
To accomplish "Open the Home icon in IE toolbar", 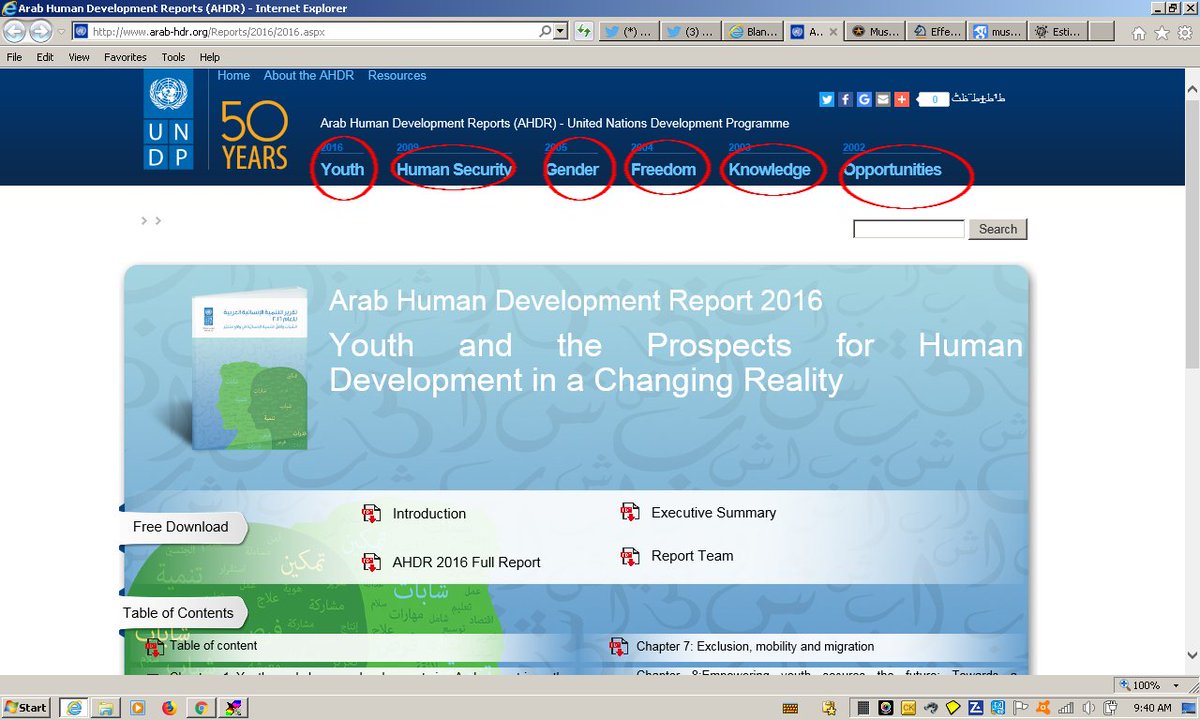I will coord(1140,32).
